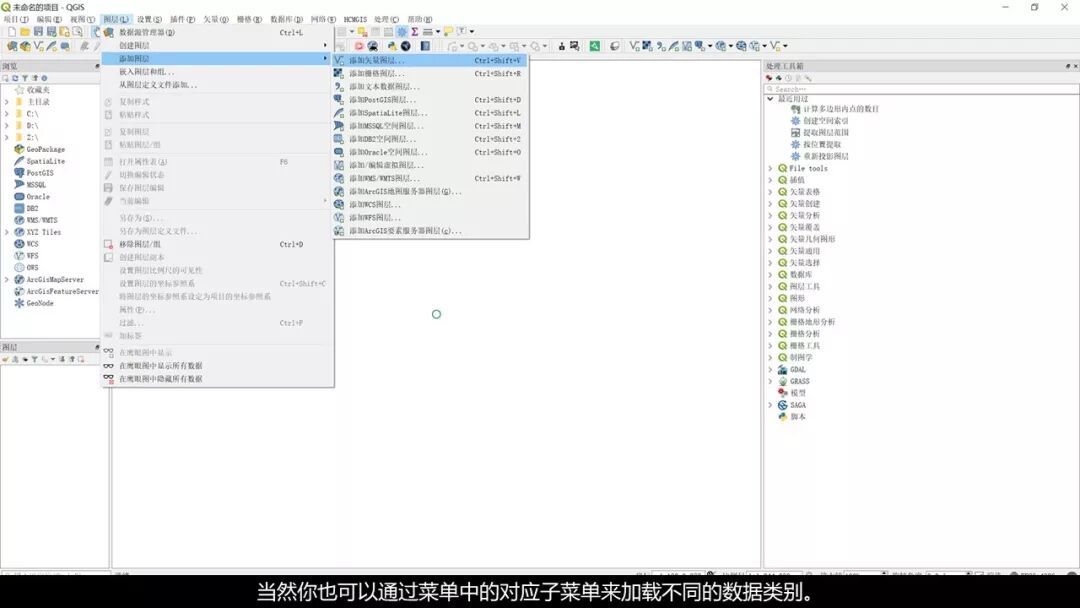Expand the C:\ drive node
The image size is (1080, 608).
pos(7,114)
